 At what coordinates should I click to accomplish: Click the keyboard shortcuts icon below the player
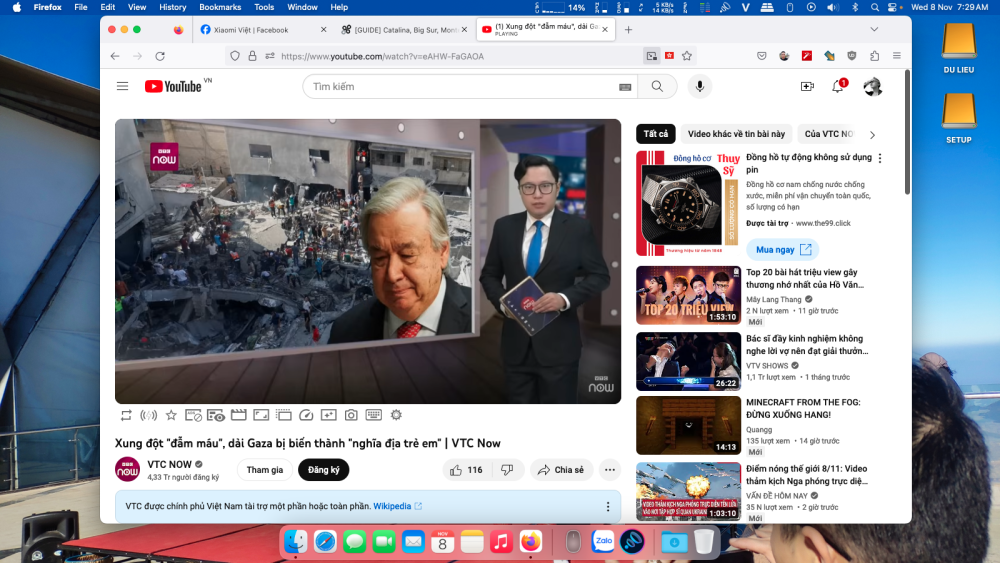point(374,415)
